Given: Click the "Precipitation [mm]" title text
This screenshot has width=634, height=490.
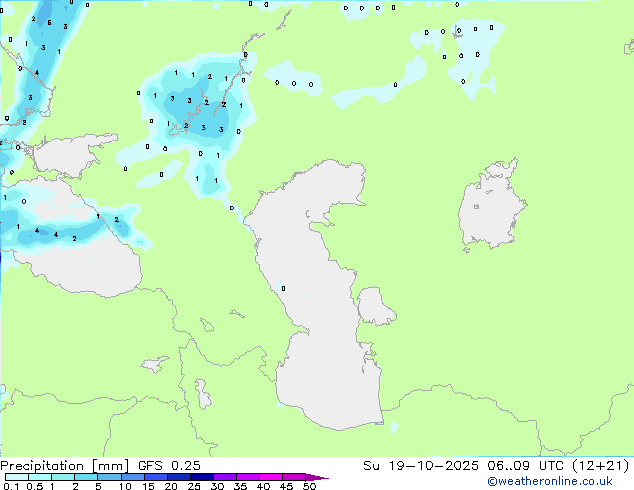Looking at the screenshot, I should pos(64,466).
